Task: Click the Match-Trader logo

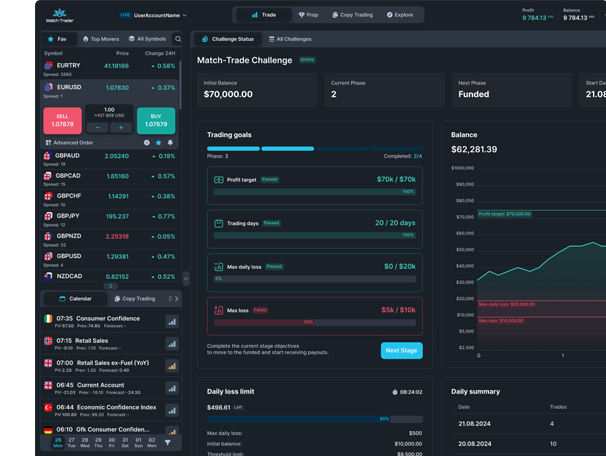Action: click(59, 15)
